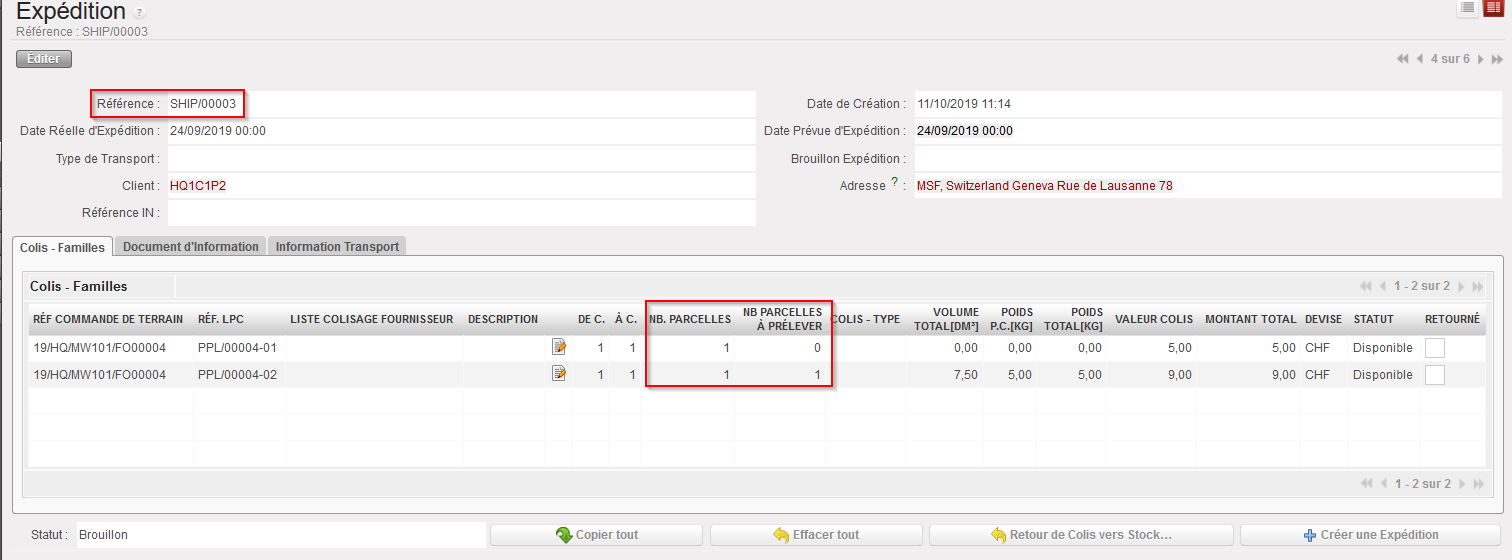Click the Editer button
This screenshot has height=560, width=1512.
[44, 59]
